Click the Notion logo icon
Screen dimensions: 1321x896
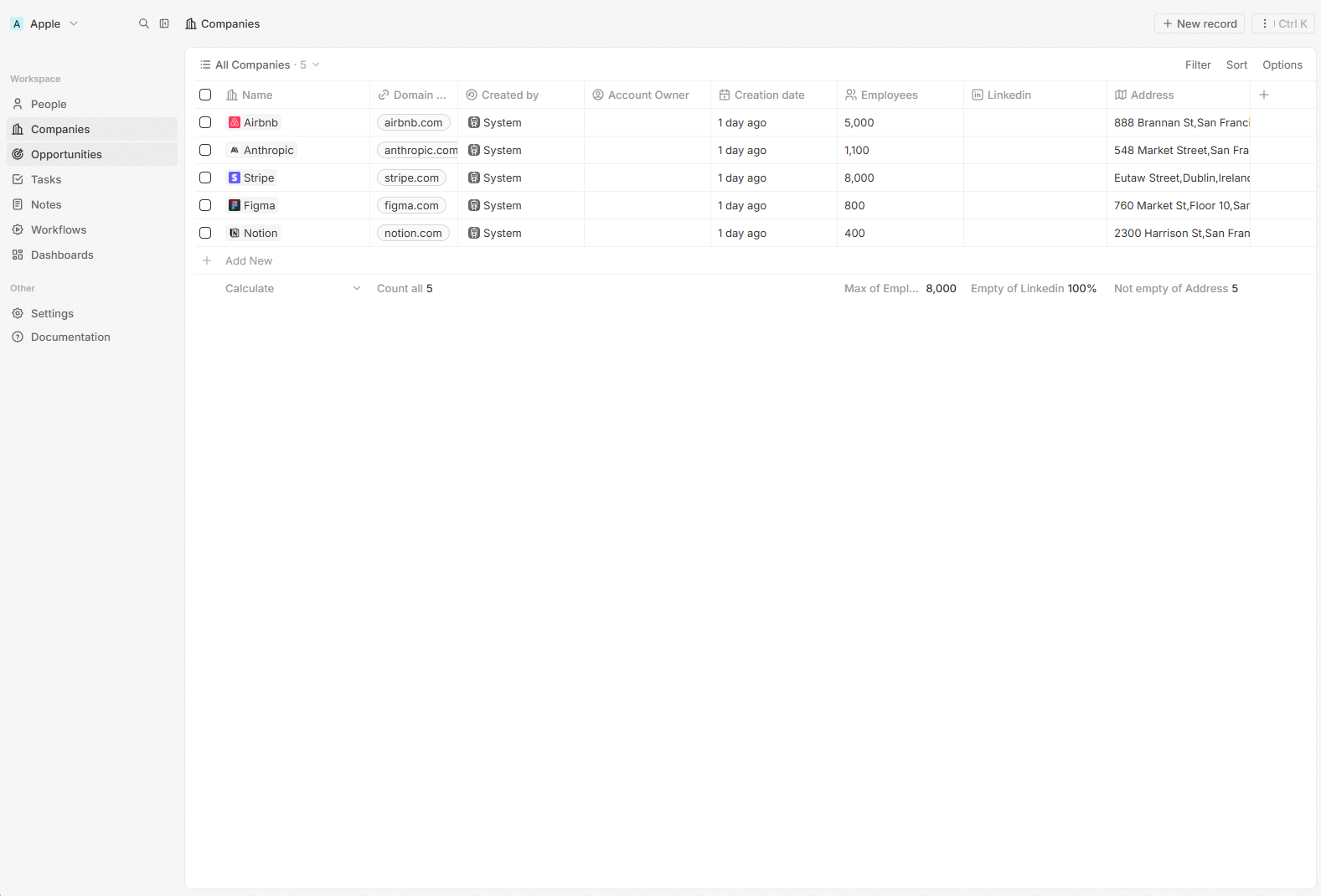(235, 233)
